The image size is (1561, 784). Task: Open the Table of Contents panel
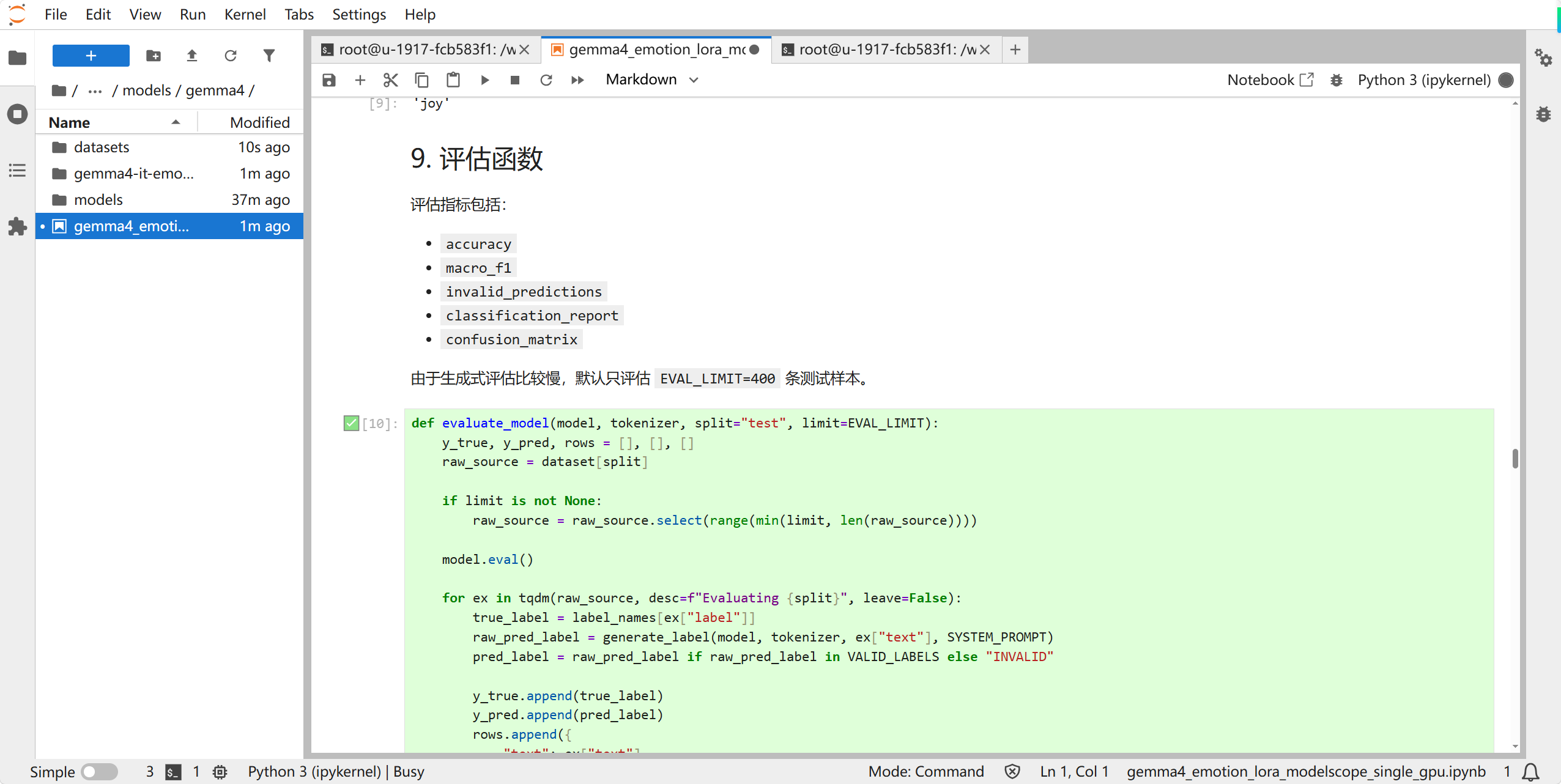coord(17,171)
